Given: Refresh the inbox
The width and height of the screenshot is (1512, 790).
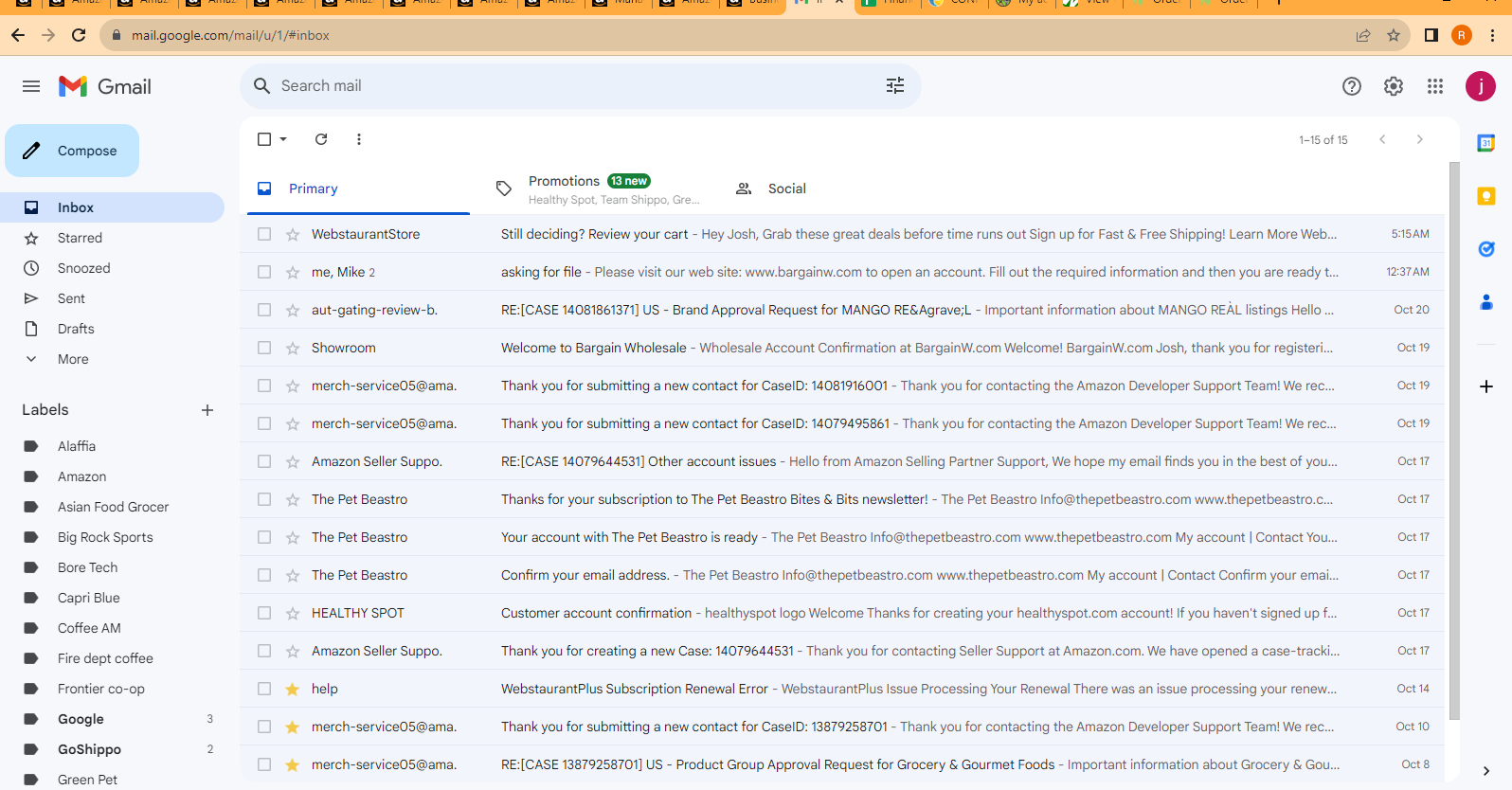Looking at the screenshot, I should point(321,139).
